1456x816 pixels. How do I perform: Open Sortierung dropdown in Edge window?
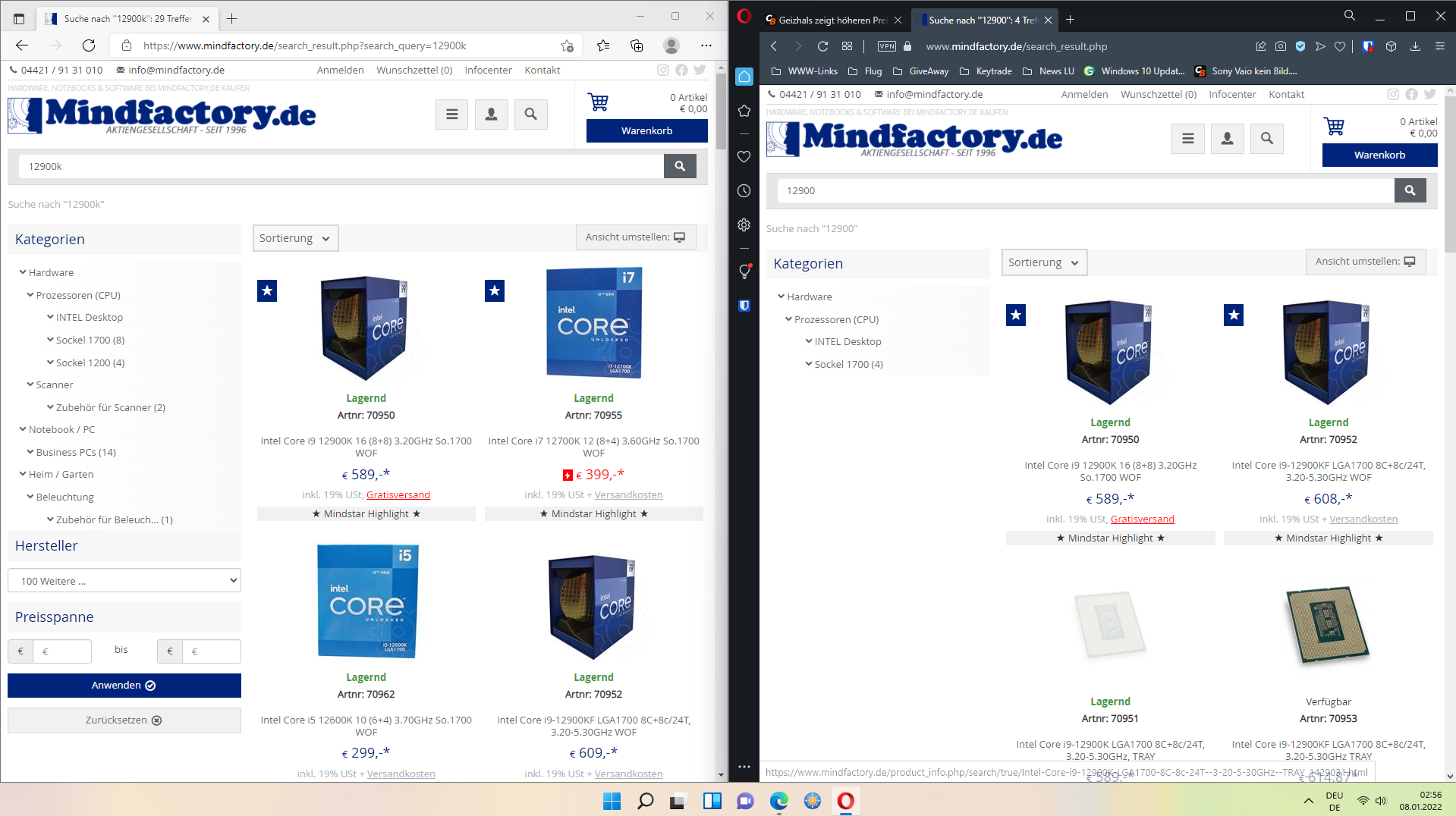click(295, 238)
